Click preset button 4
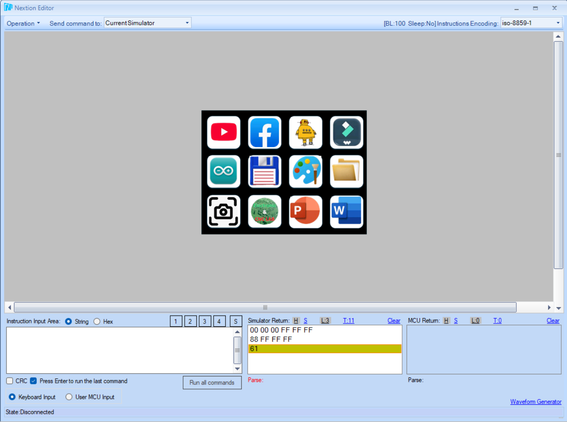 [x=219, y=321]
